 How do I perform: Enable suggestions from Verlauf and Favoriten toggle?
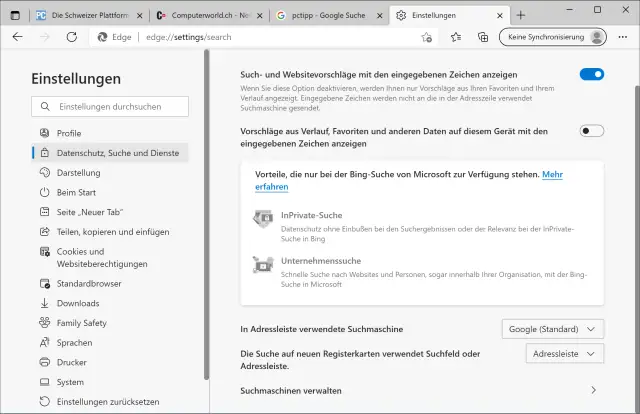(591, 131)
